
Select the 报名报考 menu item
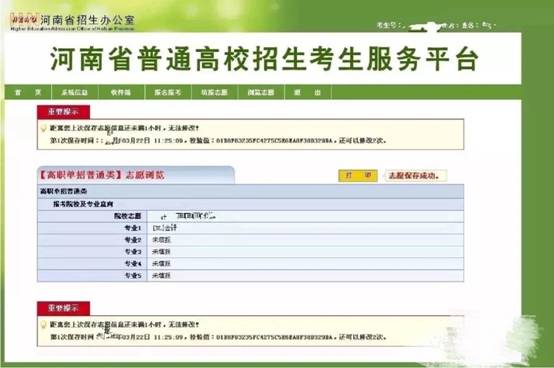pyautogui.click(x=168, y=93)
